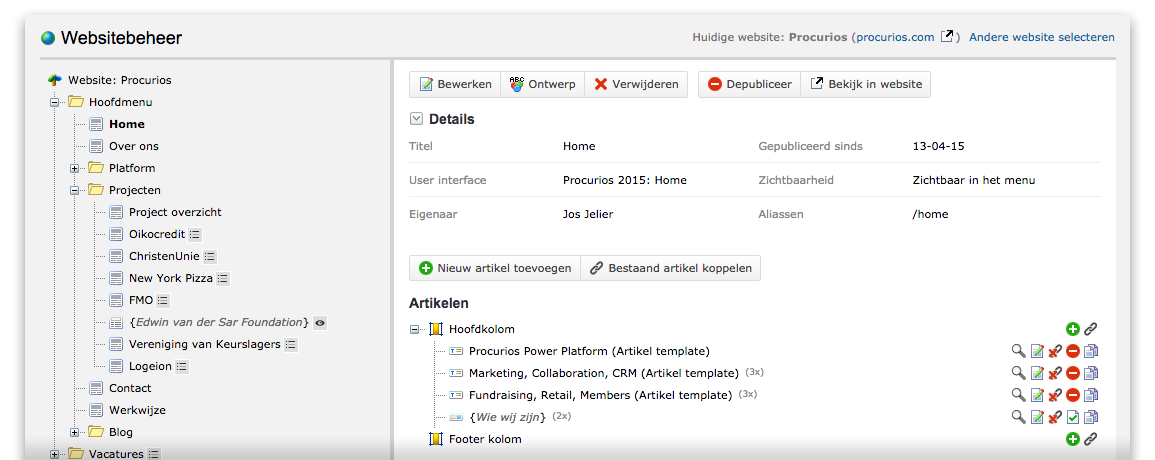
Task: Edit Wie wij zijn article
Action: pyautogui.click(x=1037, y=417)
